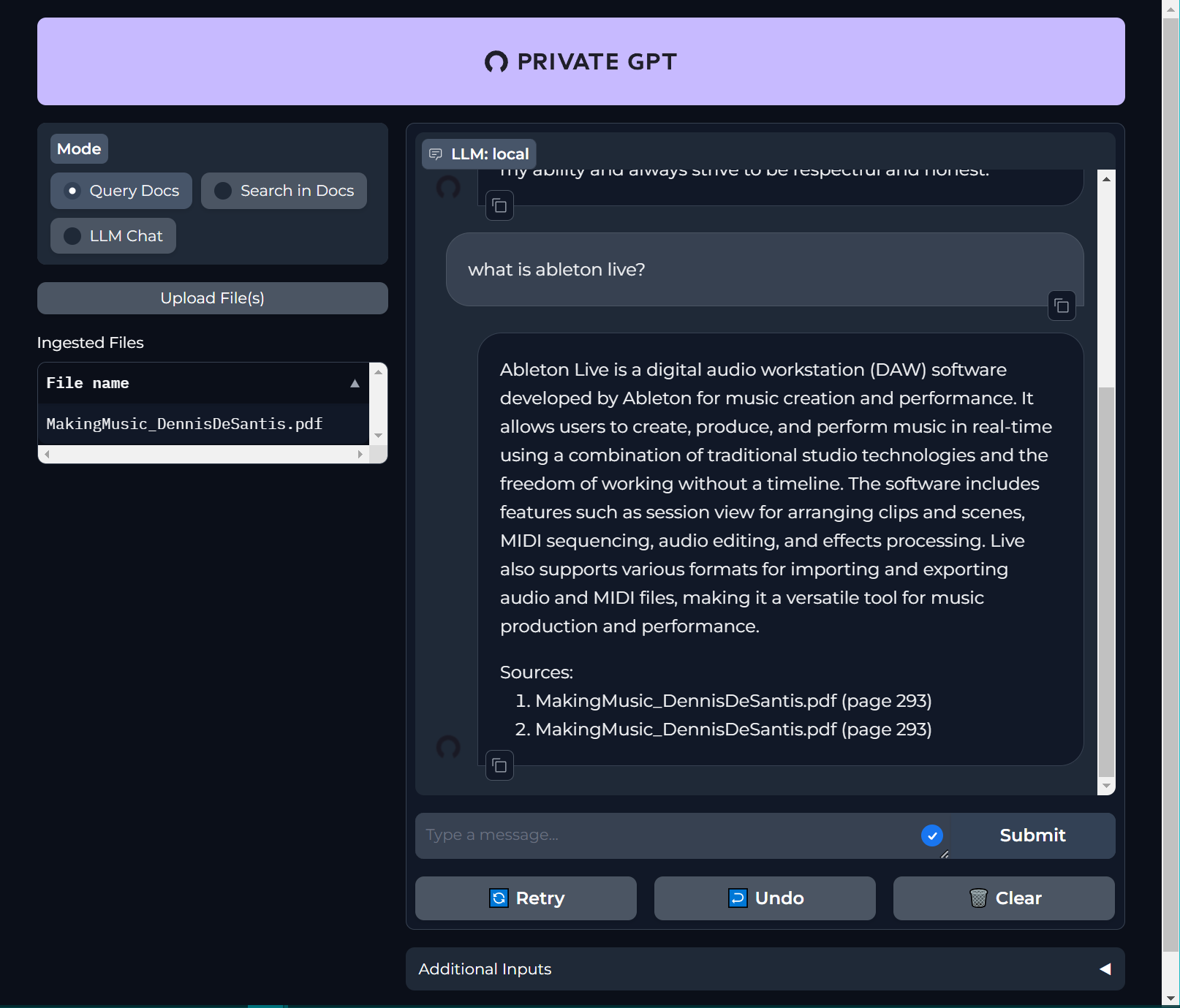Switch to LLM Chat mode

72,236
